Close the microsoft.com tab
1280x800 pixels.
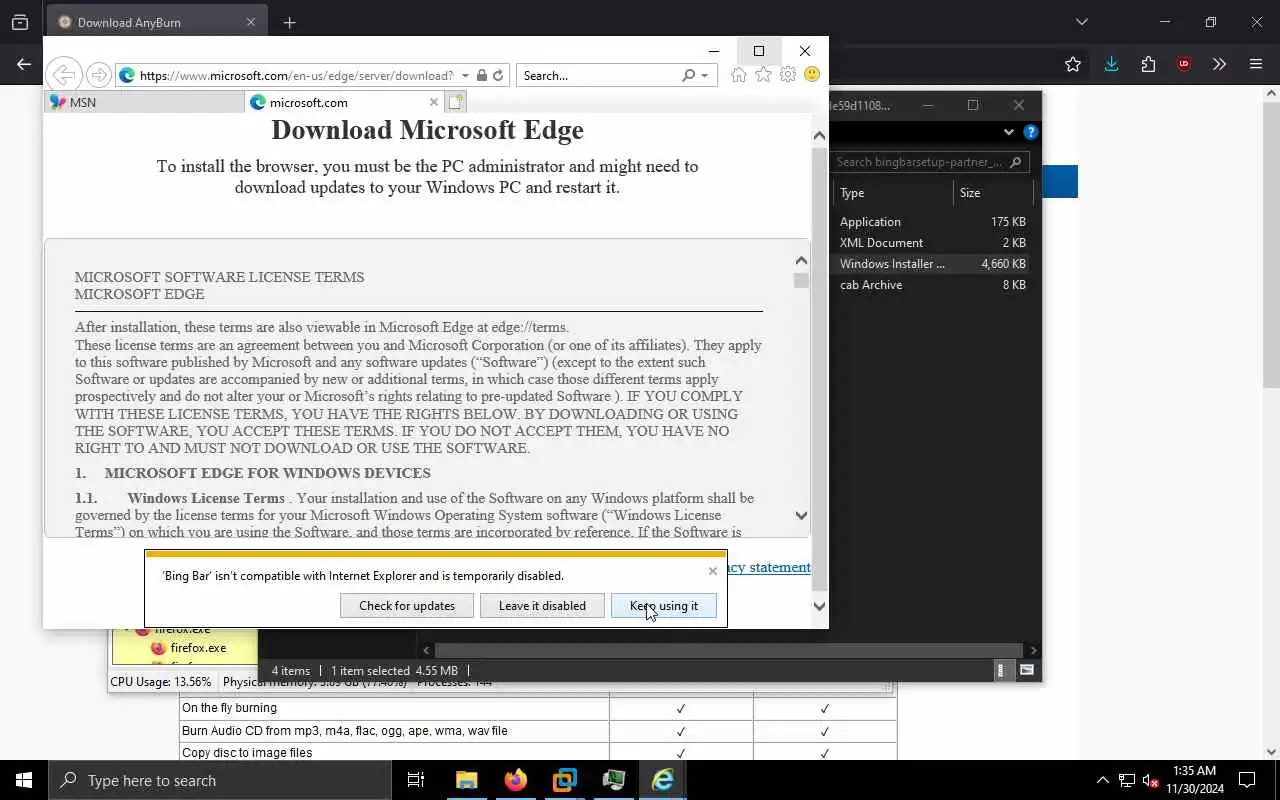point(434,102)
